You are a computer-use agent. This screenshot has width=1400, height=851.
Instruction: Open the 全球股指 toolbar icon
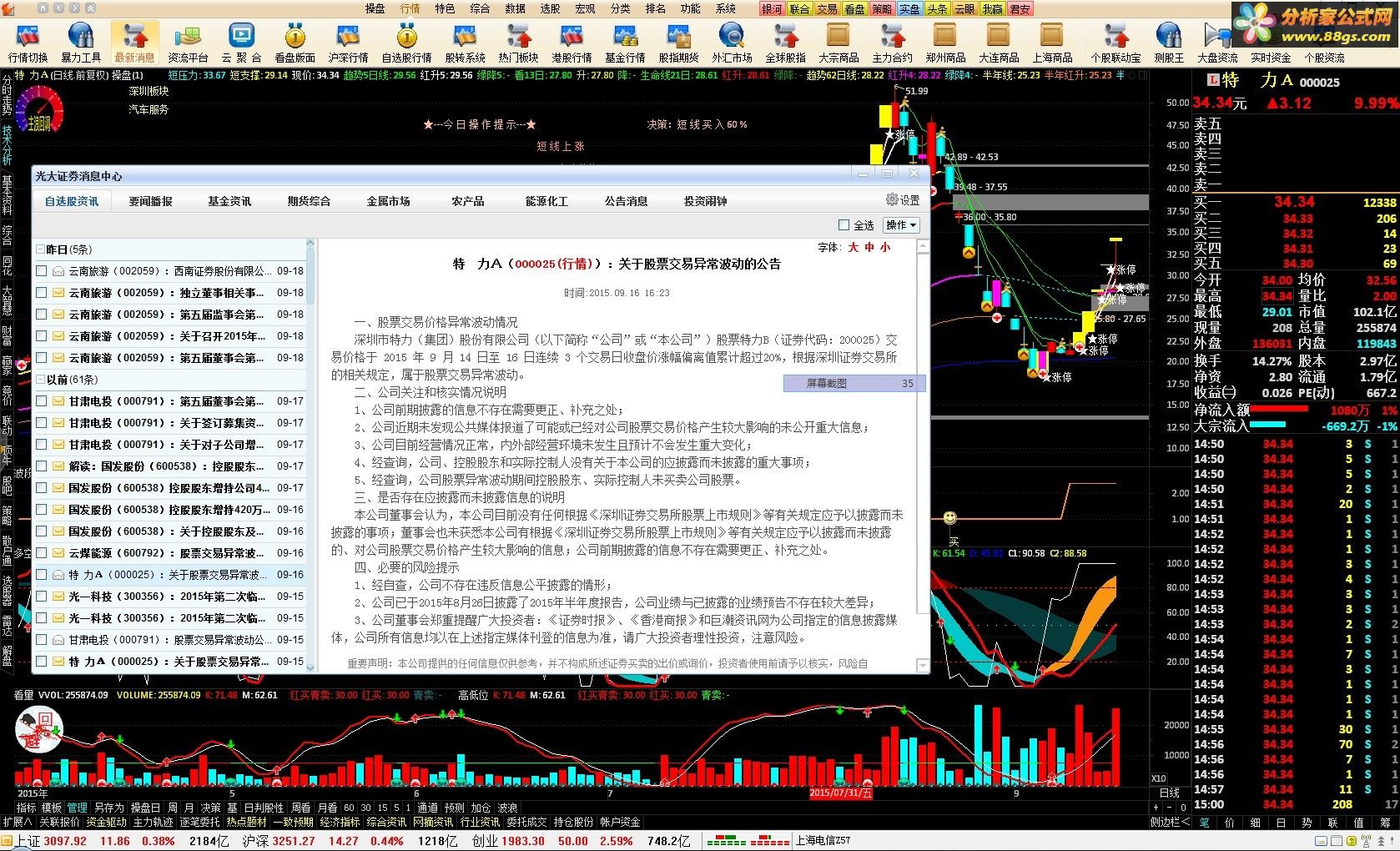point(785,43)
